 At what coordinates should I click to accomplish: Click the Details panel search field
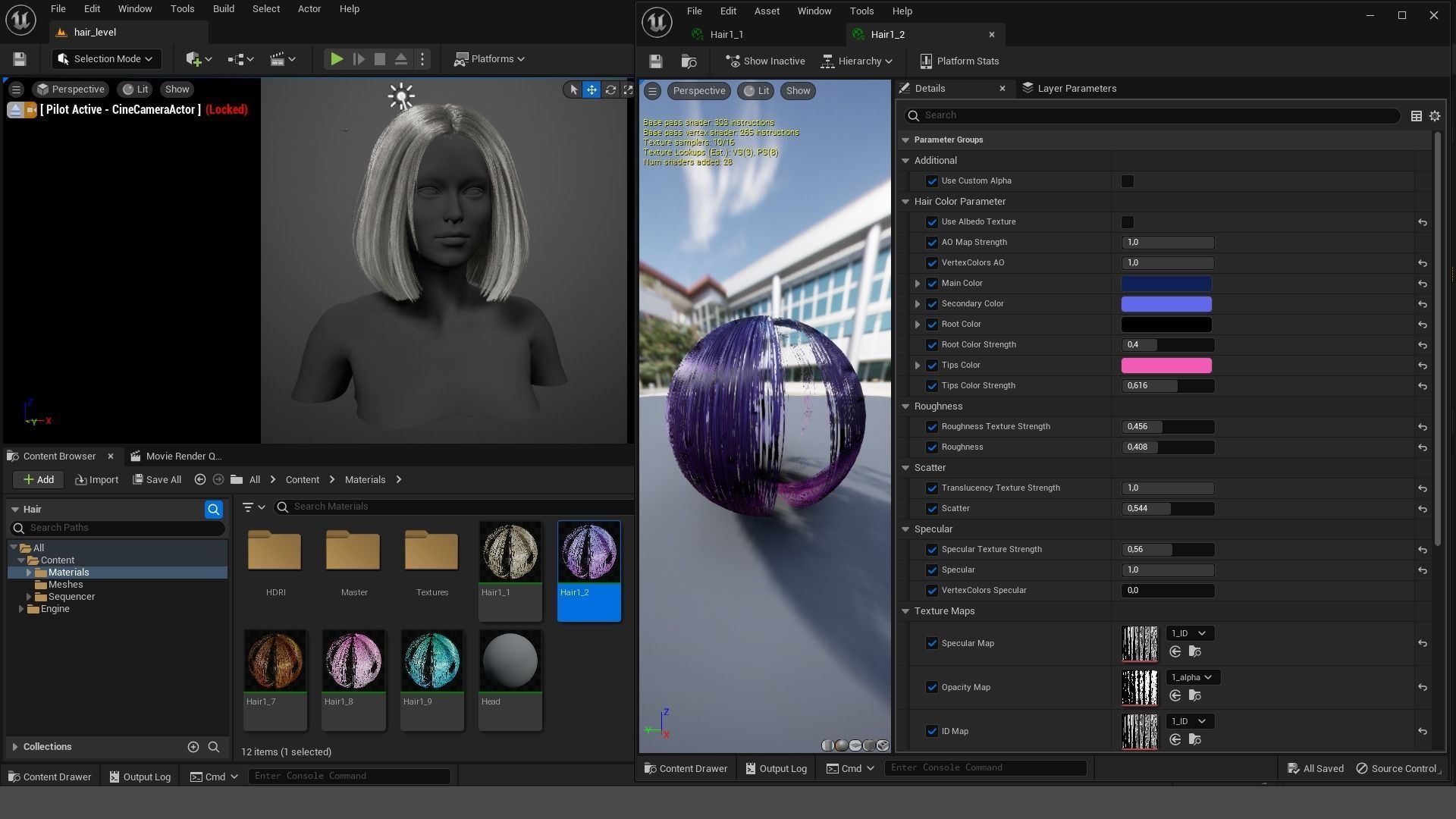point(1152,115)
